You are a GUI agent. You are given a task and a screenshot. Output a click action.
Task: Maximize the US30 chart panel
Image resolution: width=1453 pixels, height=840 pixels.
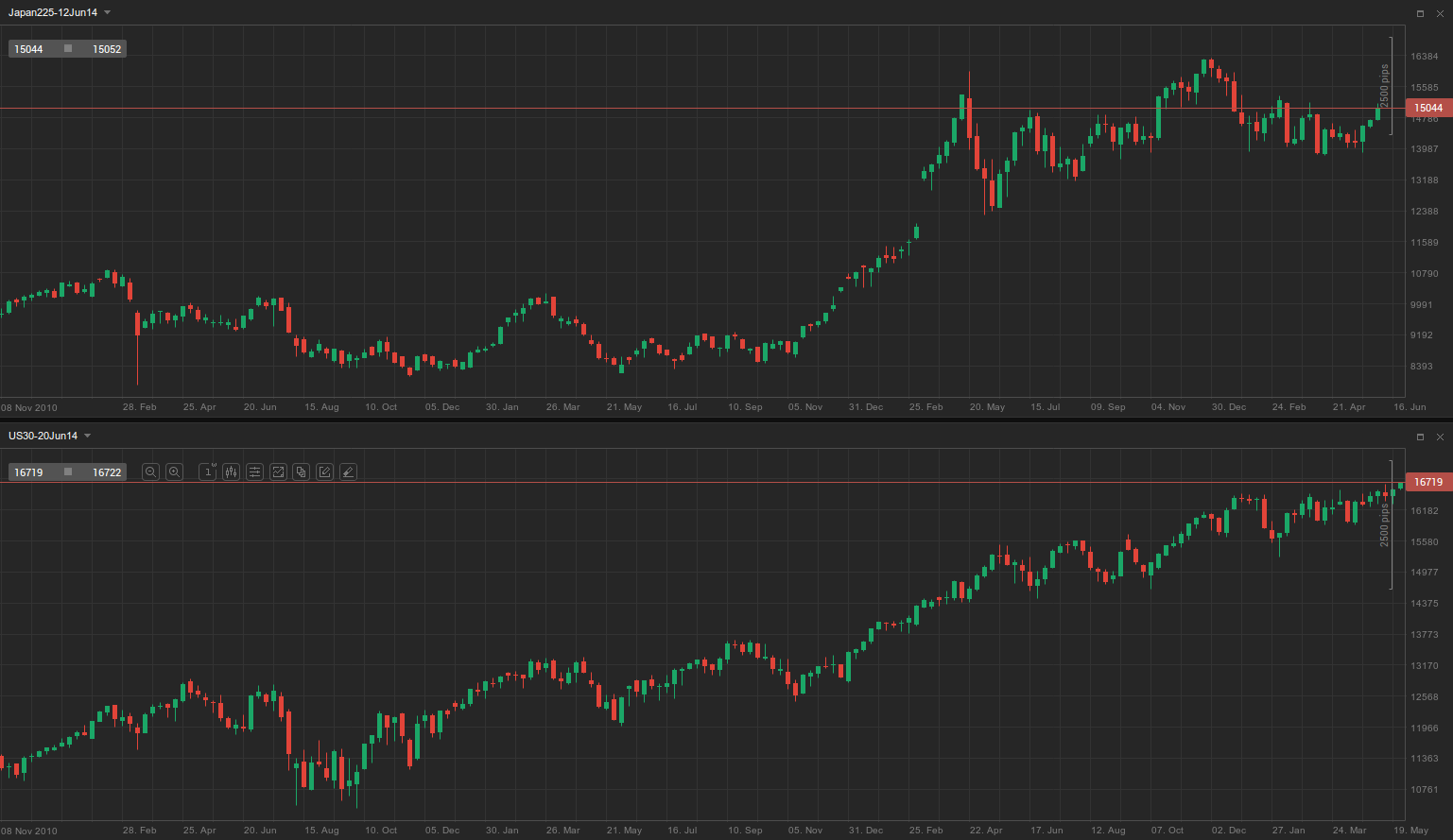point(1420,437)
